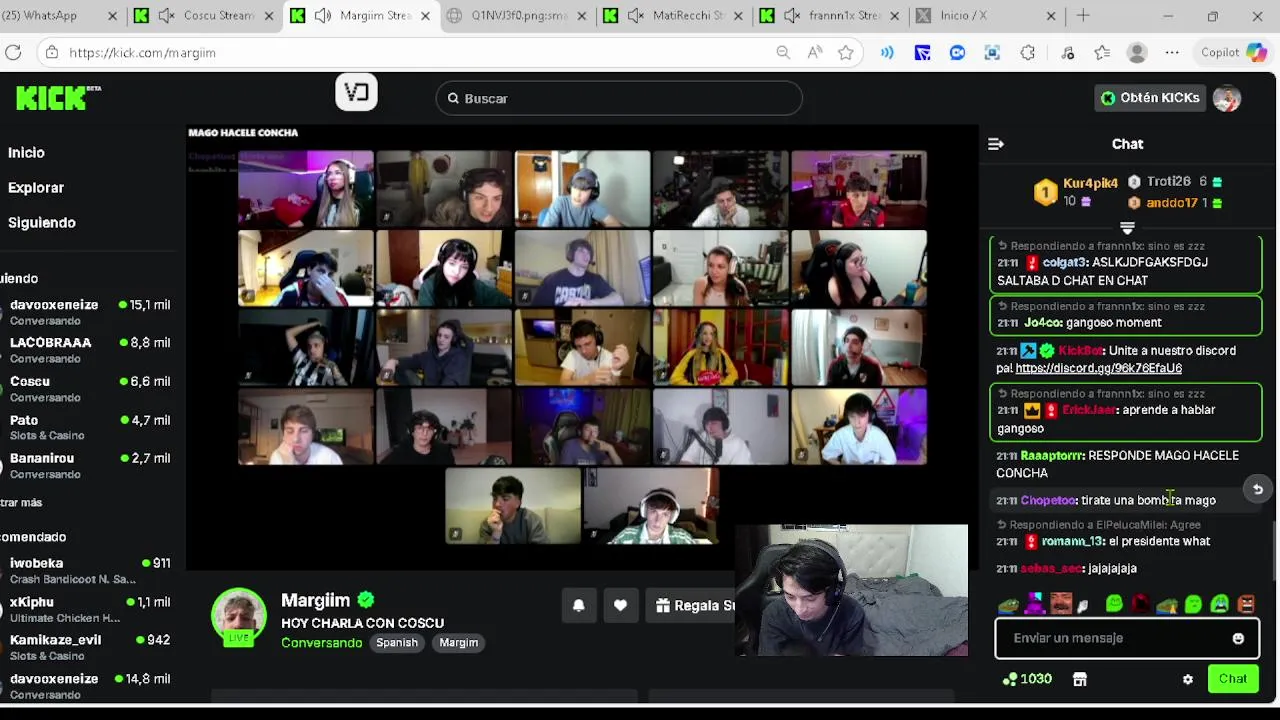Click the Kick logo in the header
1280x720 pixels.
(x=58, y=97)
